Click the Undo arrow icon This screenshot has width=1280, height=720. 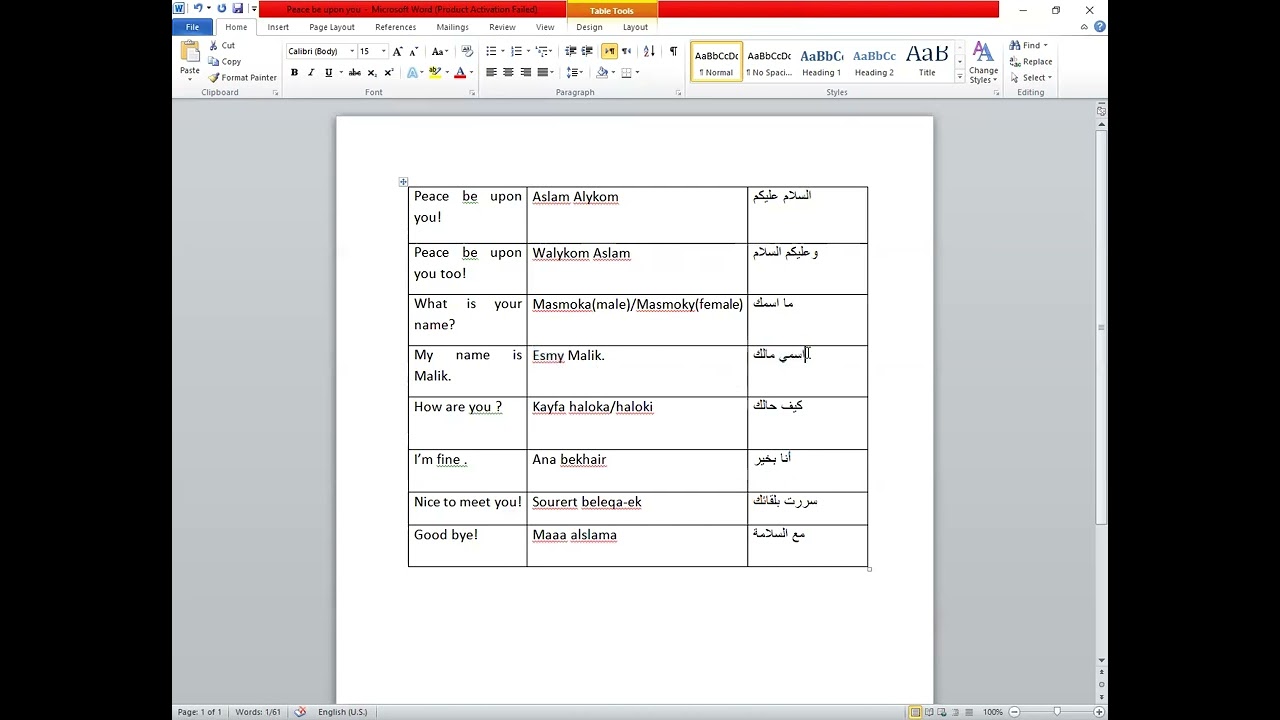(x=197, y=9)
